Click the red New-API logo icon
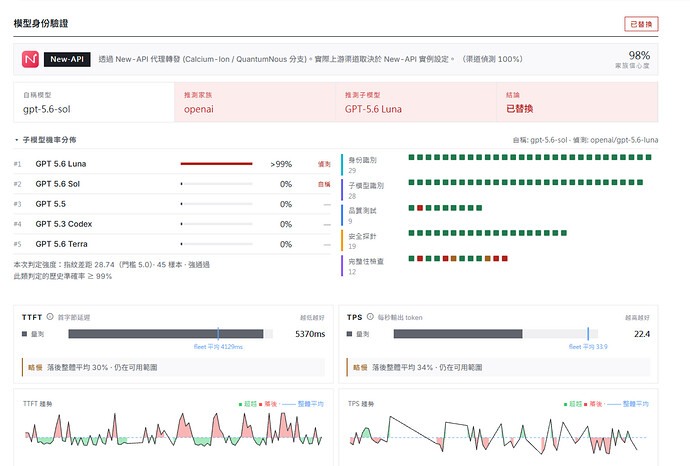The height and width of the screenshot is (466, 690). [x=30, y=59]
